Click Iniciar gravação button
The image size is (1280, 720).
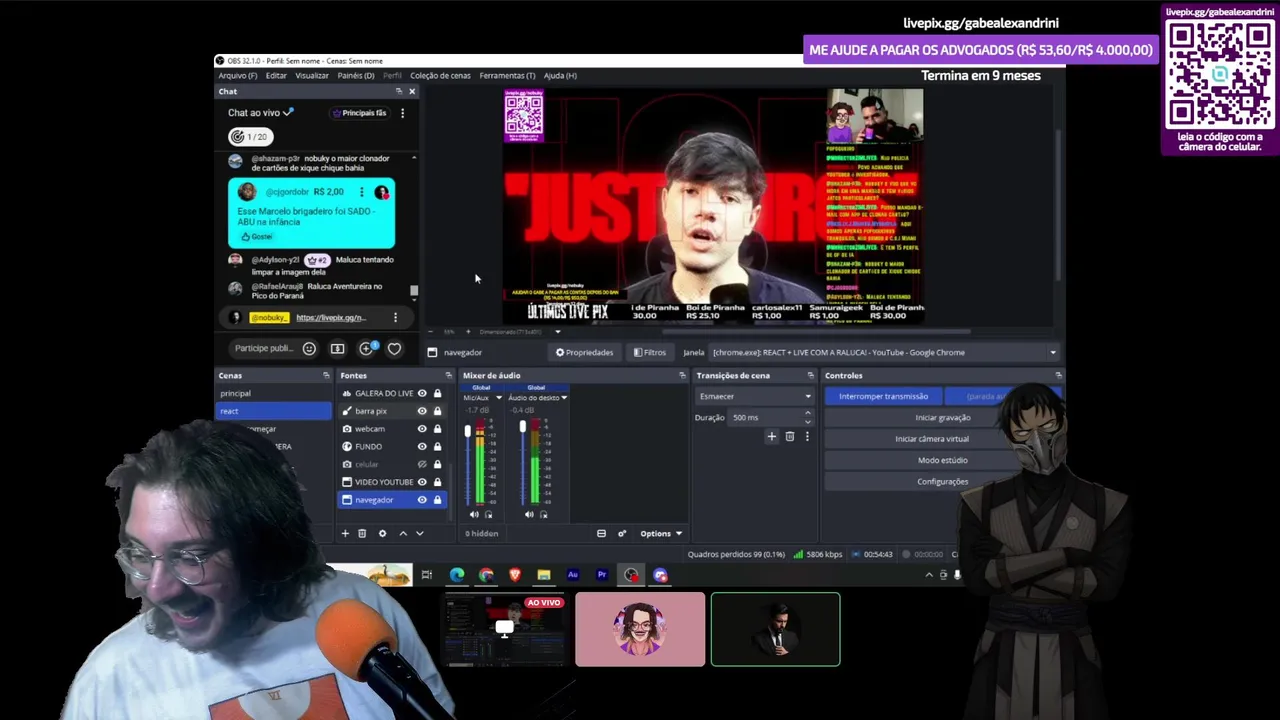pos(942,418)
